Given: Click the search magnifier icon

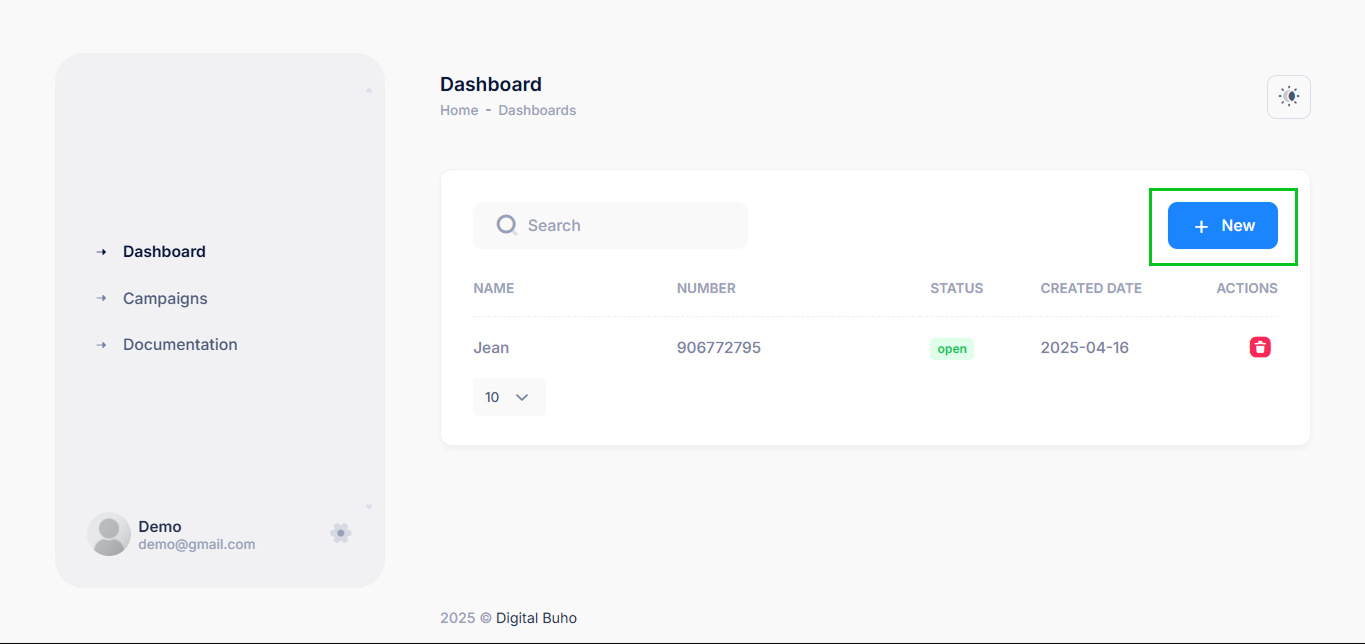Looking at the screenshot, I should click(506, 225).
